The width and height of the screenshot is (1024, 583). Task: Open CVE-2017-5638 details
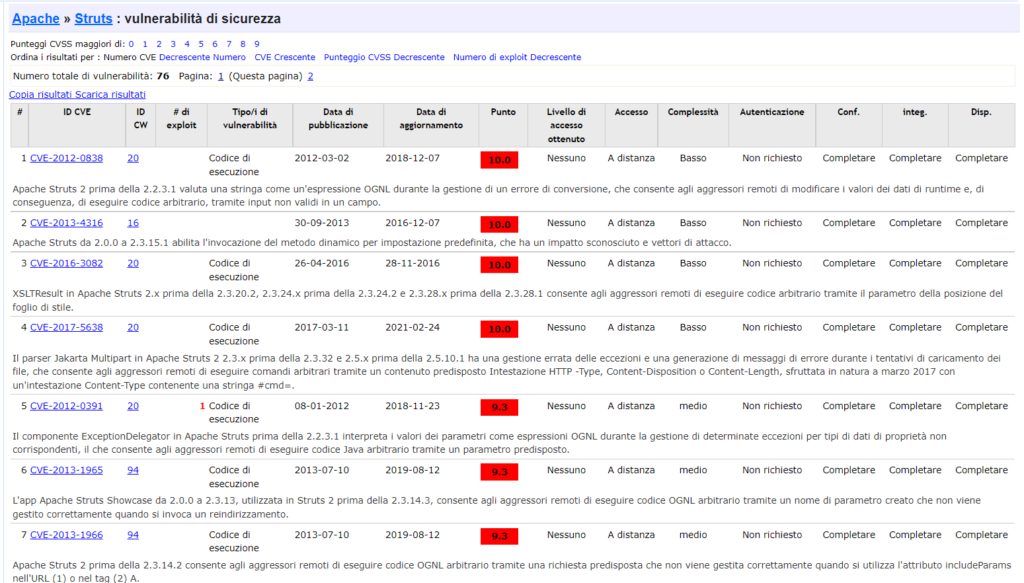click(x=66, y=327)
